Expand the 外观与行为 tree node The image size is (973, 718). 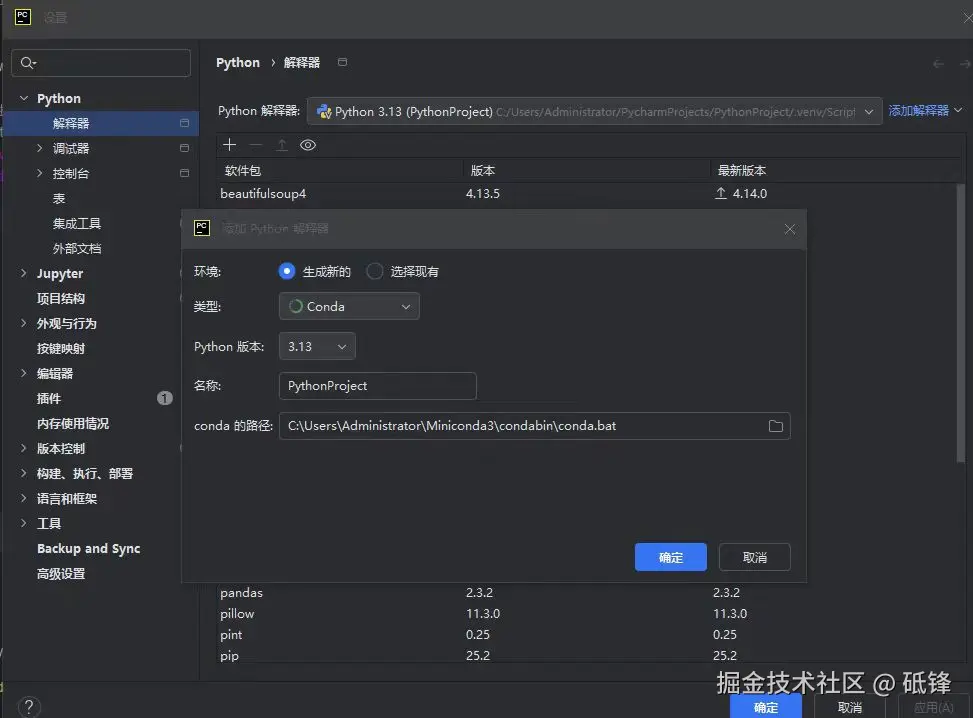coord(24,323)
